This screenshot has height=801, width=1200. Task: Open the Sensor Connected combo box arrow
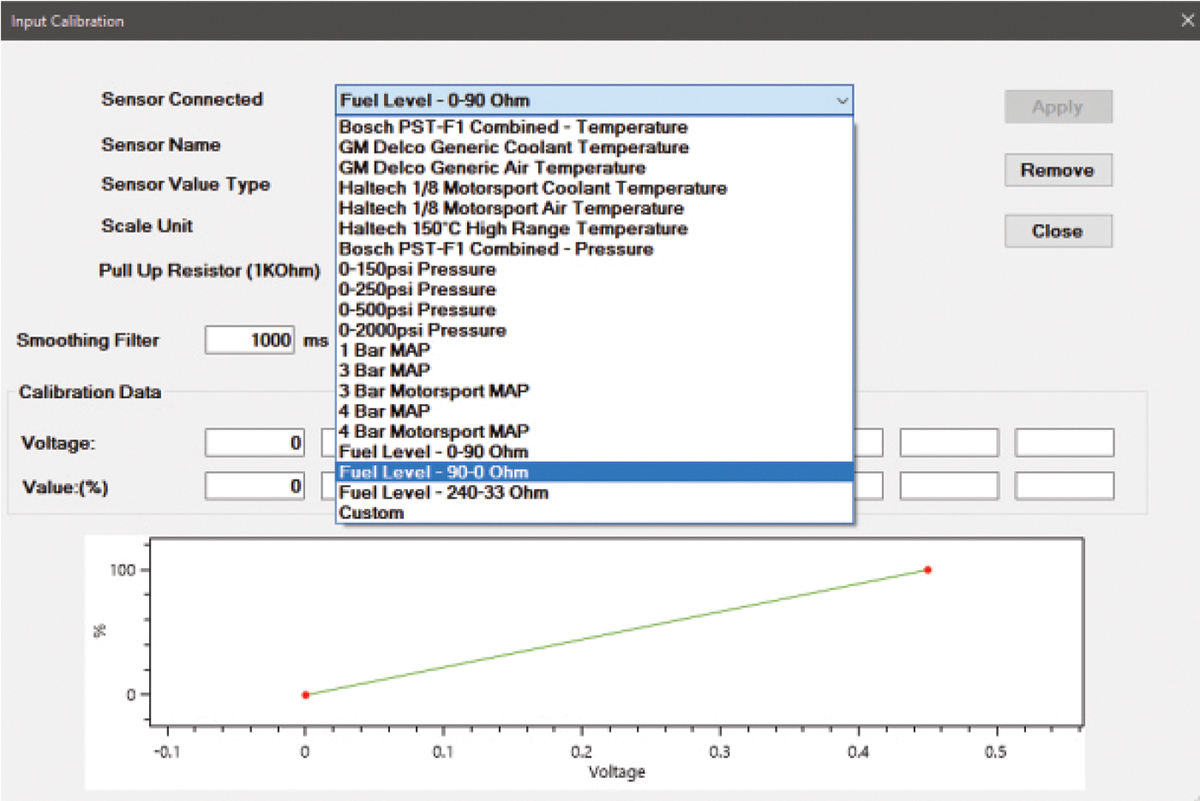click(x=842, y=100)
